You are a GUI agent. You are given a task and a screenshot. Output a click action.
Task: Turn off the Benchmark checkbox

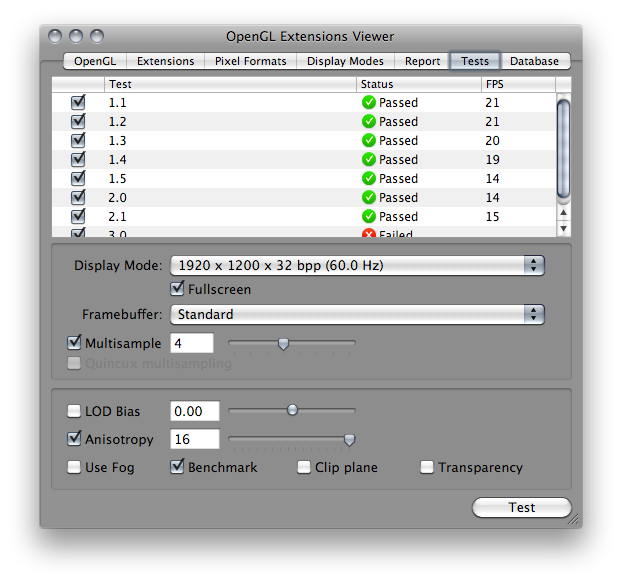tap(177, 467)
